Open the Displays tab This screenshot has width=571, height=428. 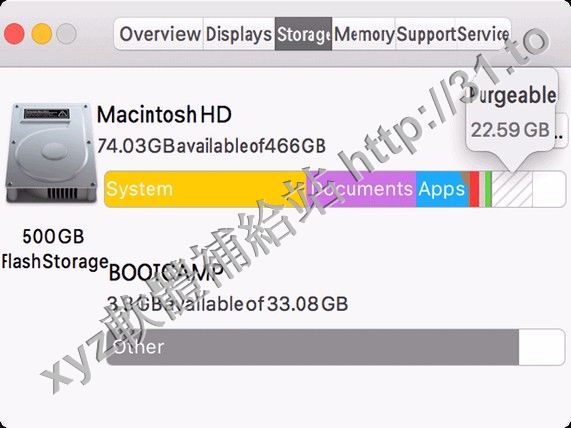[239, 34]
